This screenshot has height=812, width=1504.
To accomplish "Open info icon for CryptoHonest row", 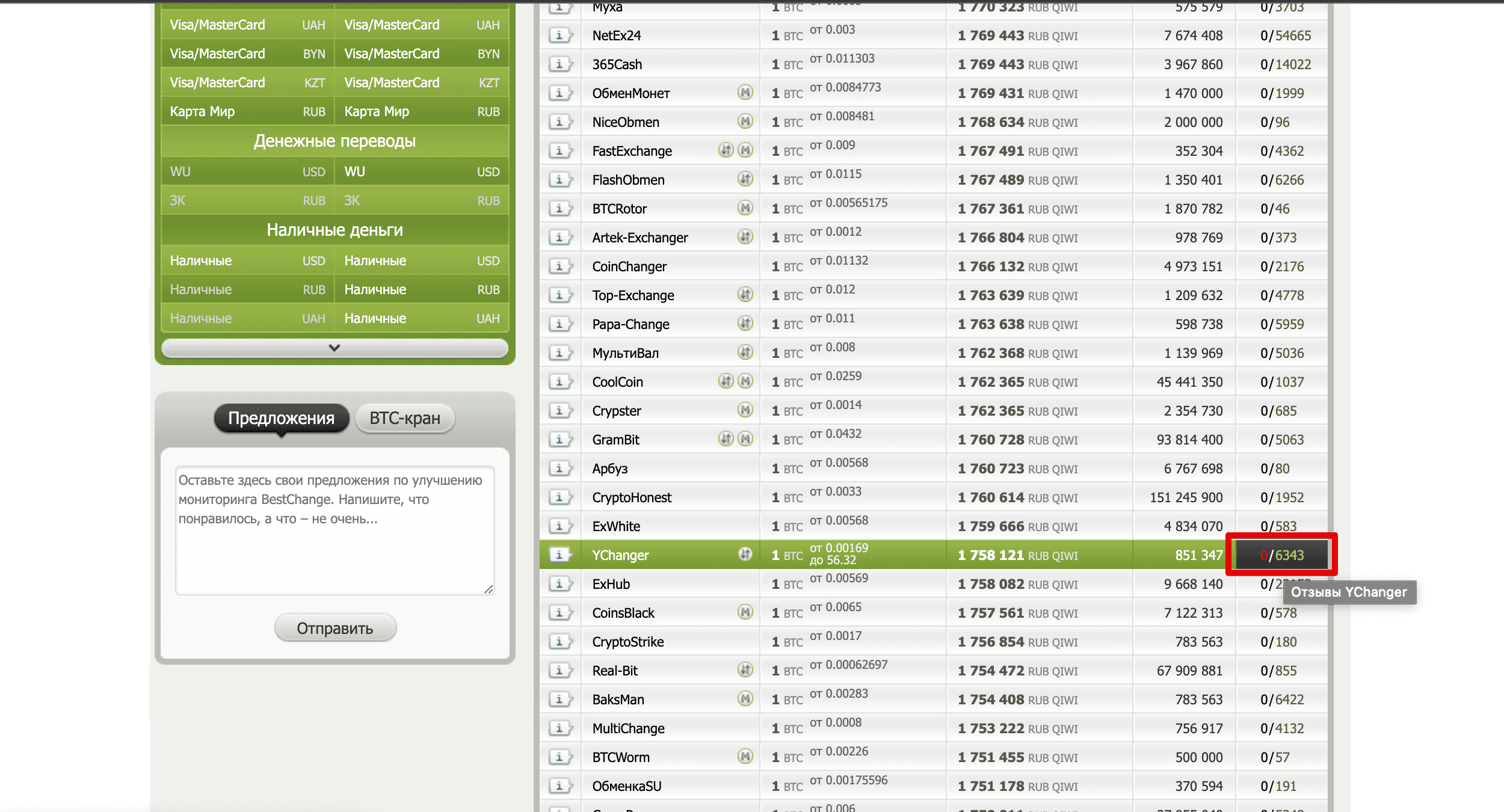I will click(560, 497).
